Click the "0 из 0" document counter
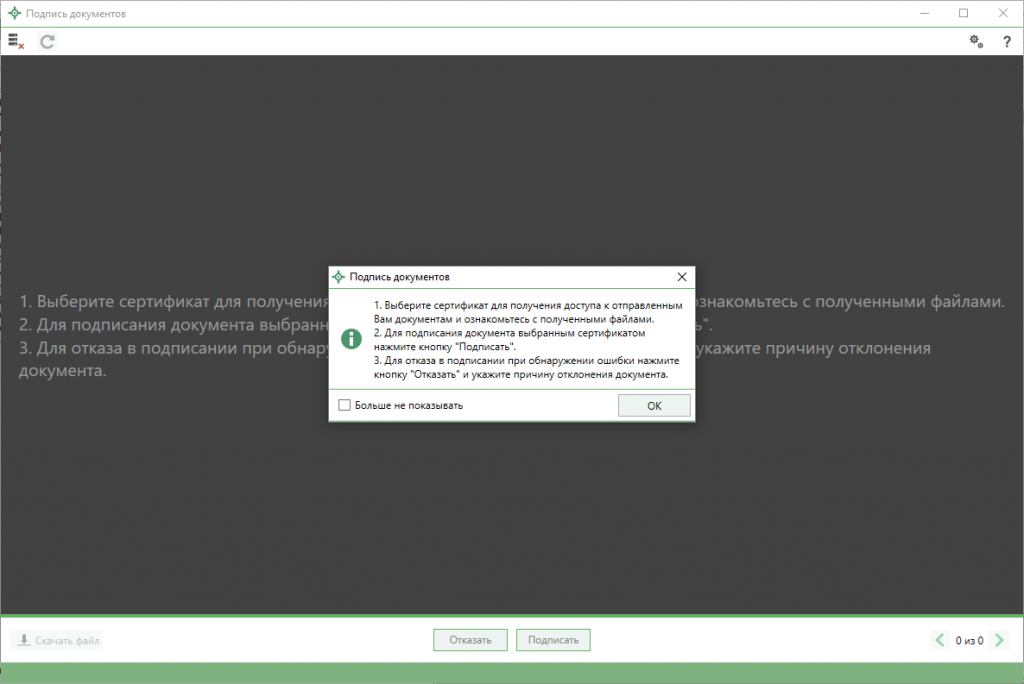This screenshot has width=1024, height=684. [969, 640]
